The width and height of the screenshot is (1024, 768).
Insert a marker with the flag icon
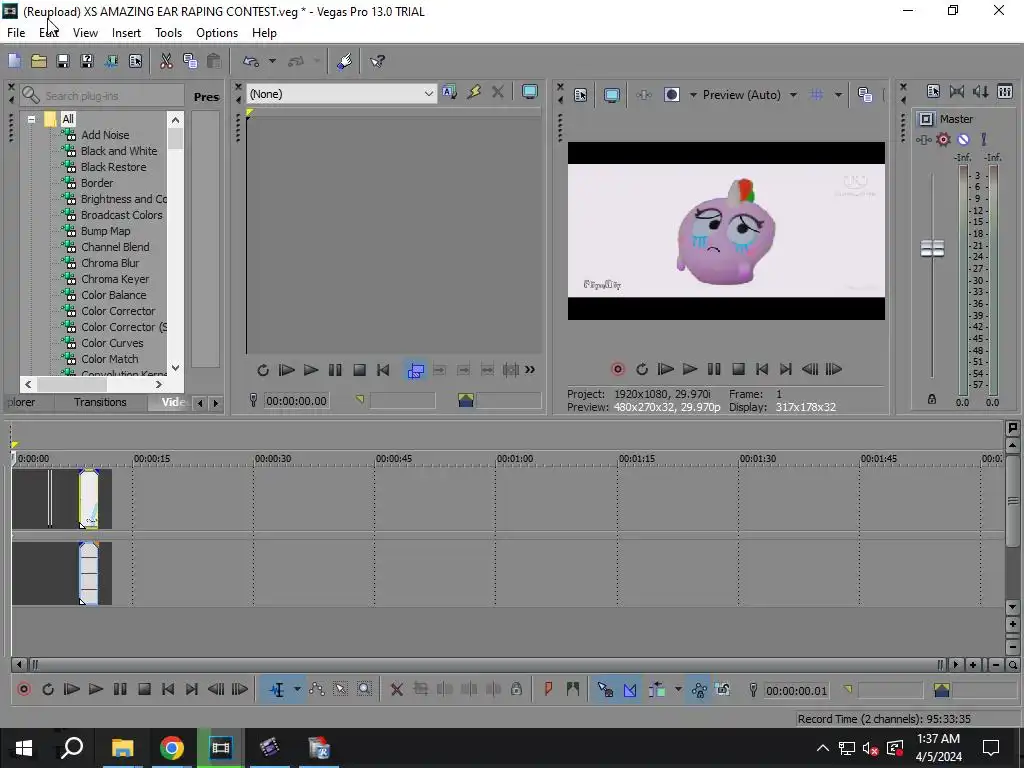[x=548, y=689]
